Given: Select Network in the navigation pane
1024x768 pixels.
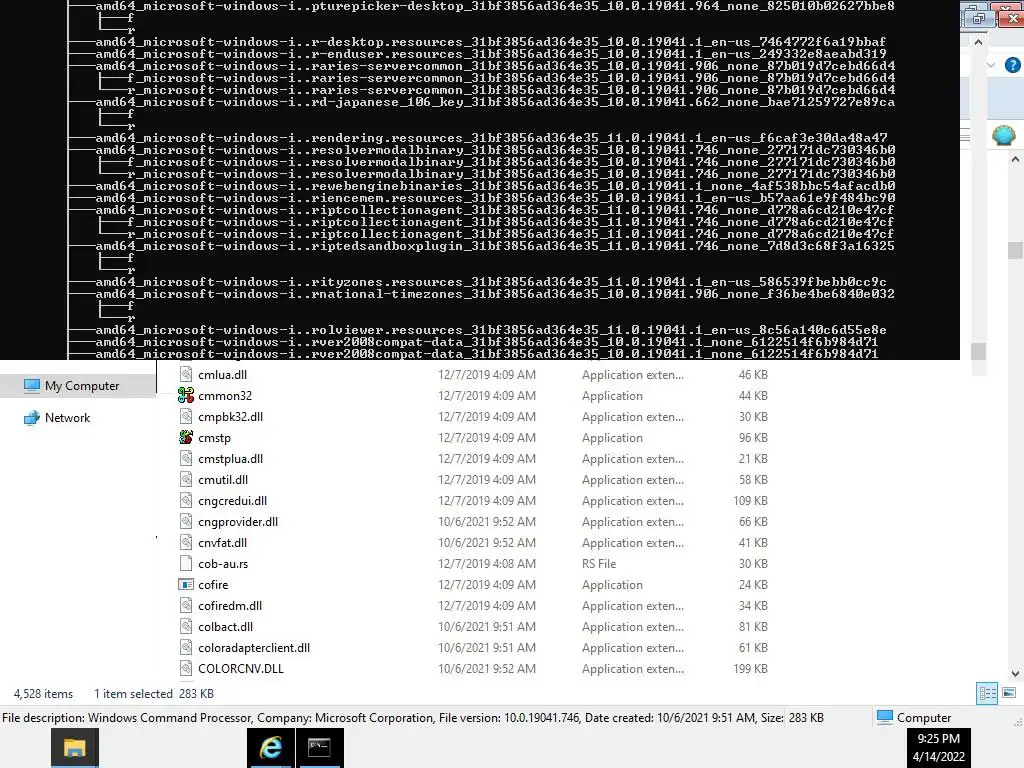Looking at the screenshot, I should (x=67, y=417).
